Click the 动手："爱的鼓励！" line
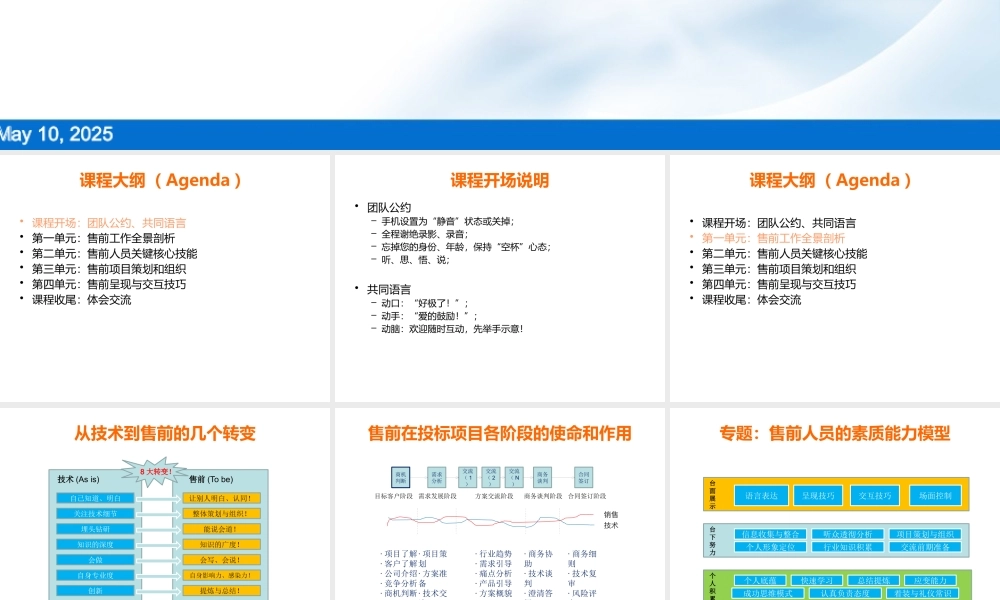 tap(429, 316)
